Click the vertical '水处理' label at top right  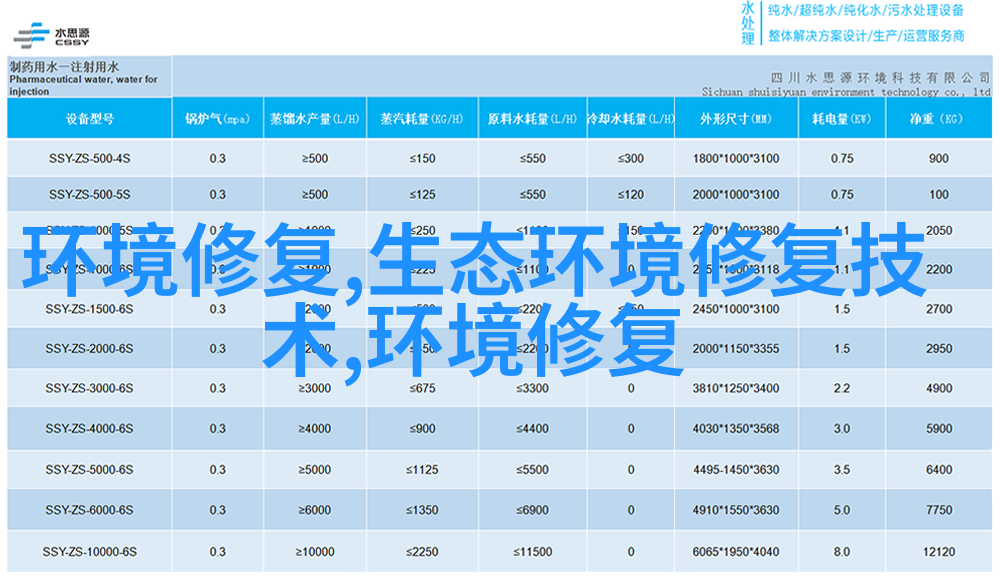[747, 24]
